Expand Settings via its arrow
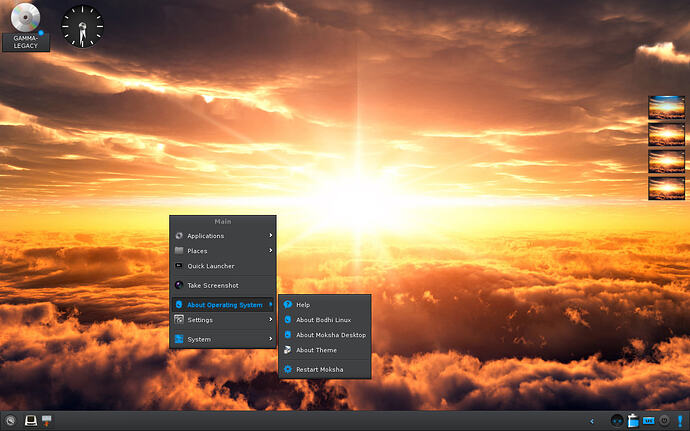This screenshot has width=690, height=431. [x=271, y=319]
